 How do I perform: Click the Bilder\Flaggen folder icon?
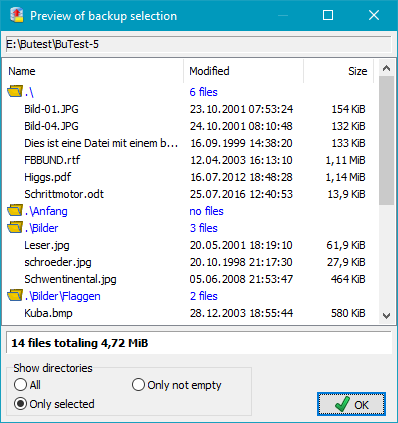click(15, 295)
